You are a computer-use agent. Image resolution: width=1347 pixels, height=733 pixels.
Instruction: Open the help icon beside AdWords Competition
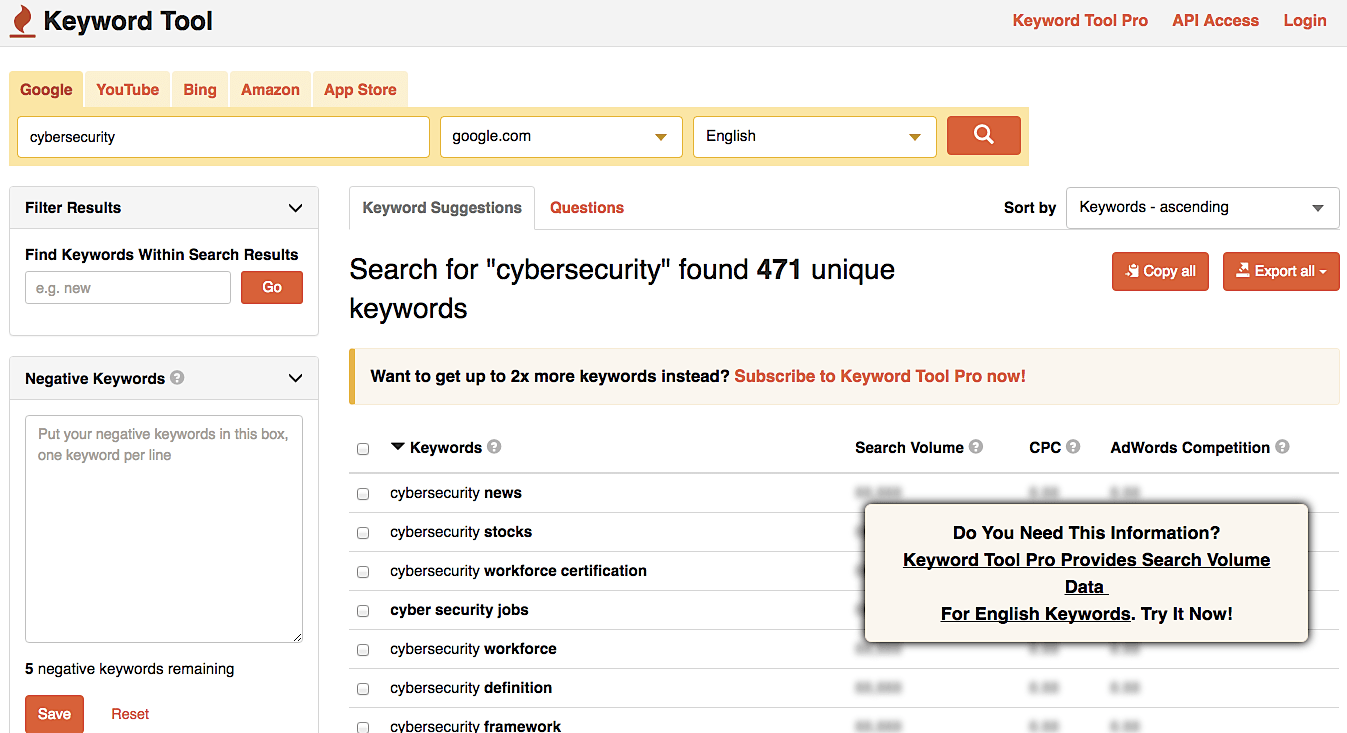click(x=1282, y=446)
